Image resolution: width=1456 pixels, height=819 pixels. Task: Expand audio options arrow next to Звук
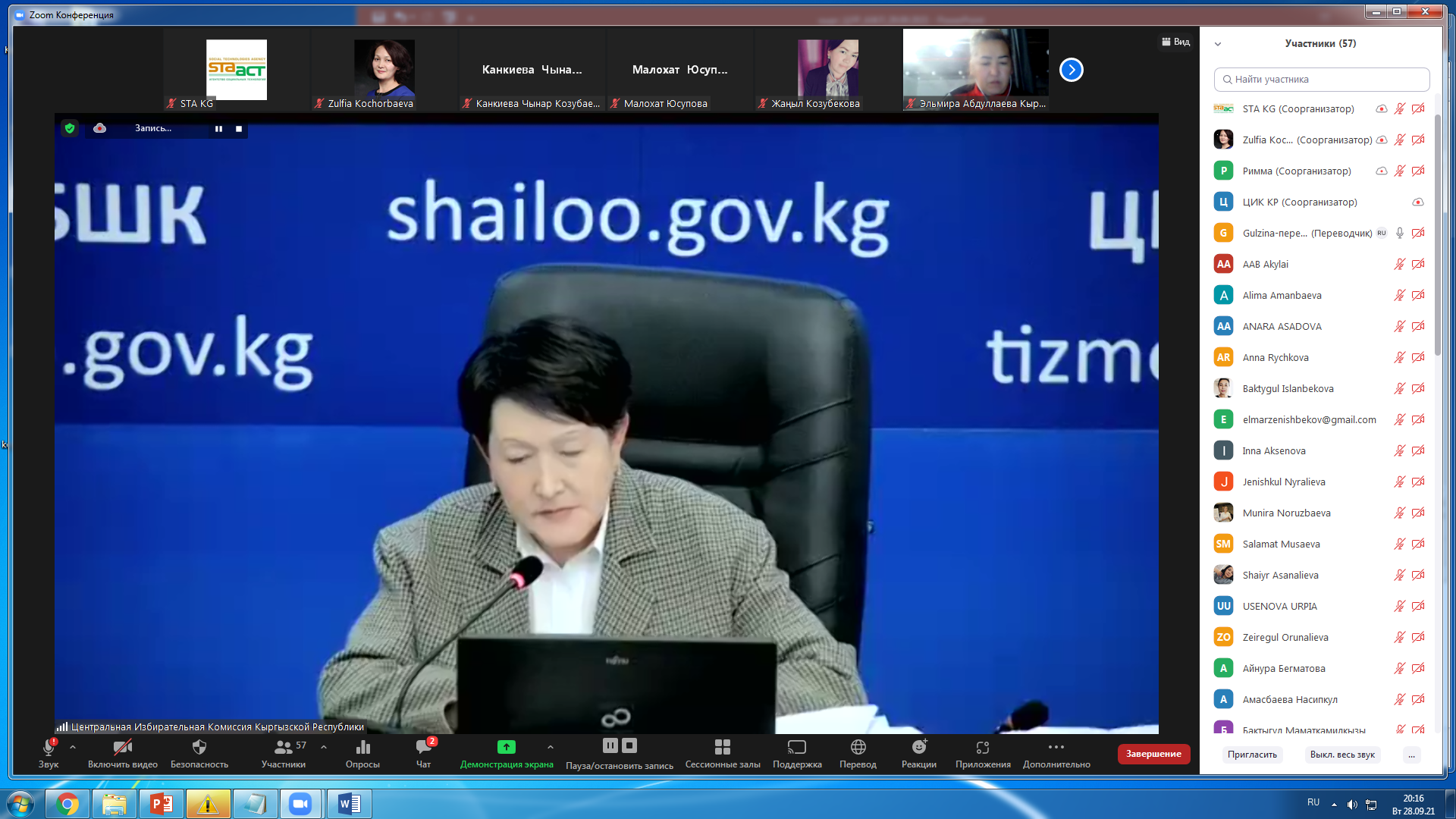[x=73, y=747]
